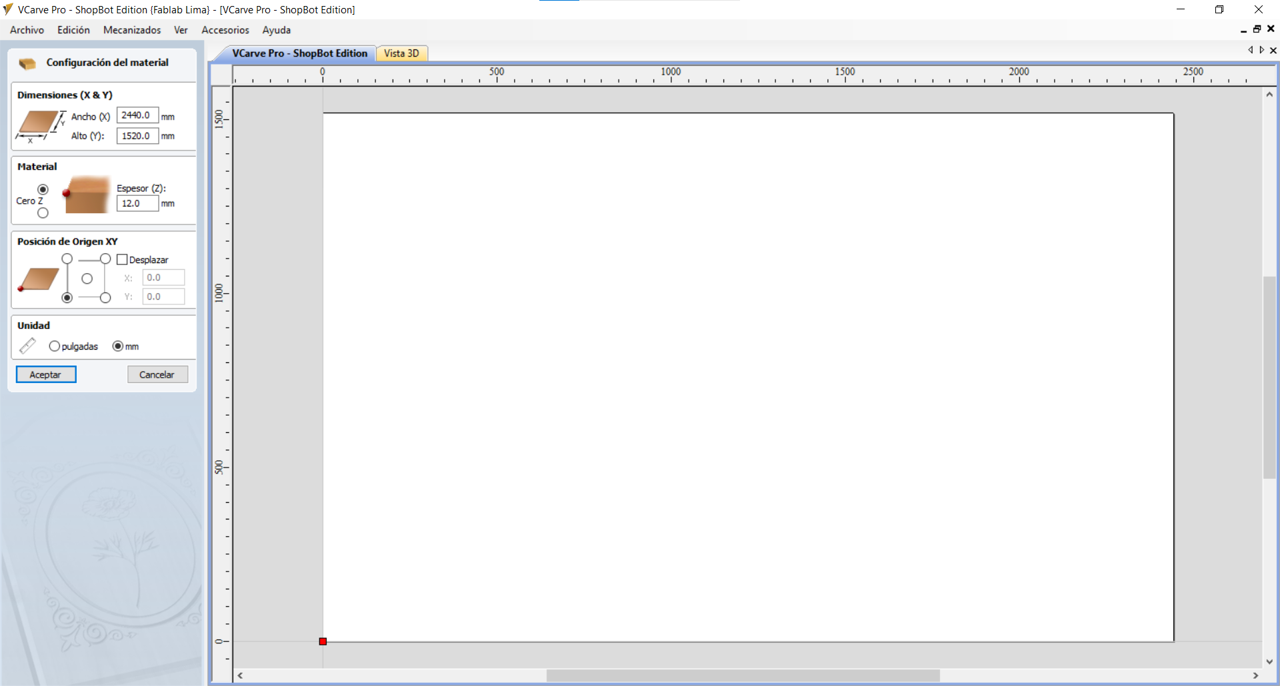Enable the Desplazar checkbox
The width and height of the screenshot is (1280, 686).
point(122,260)
